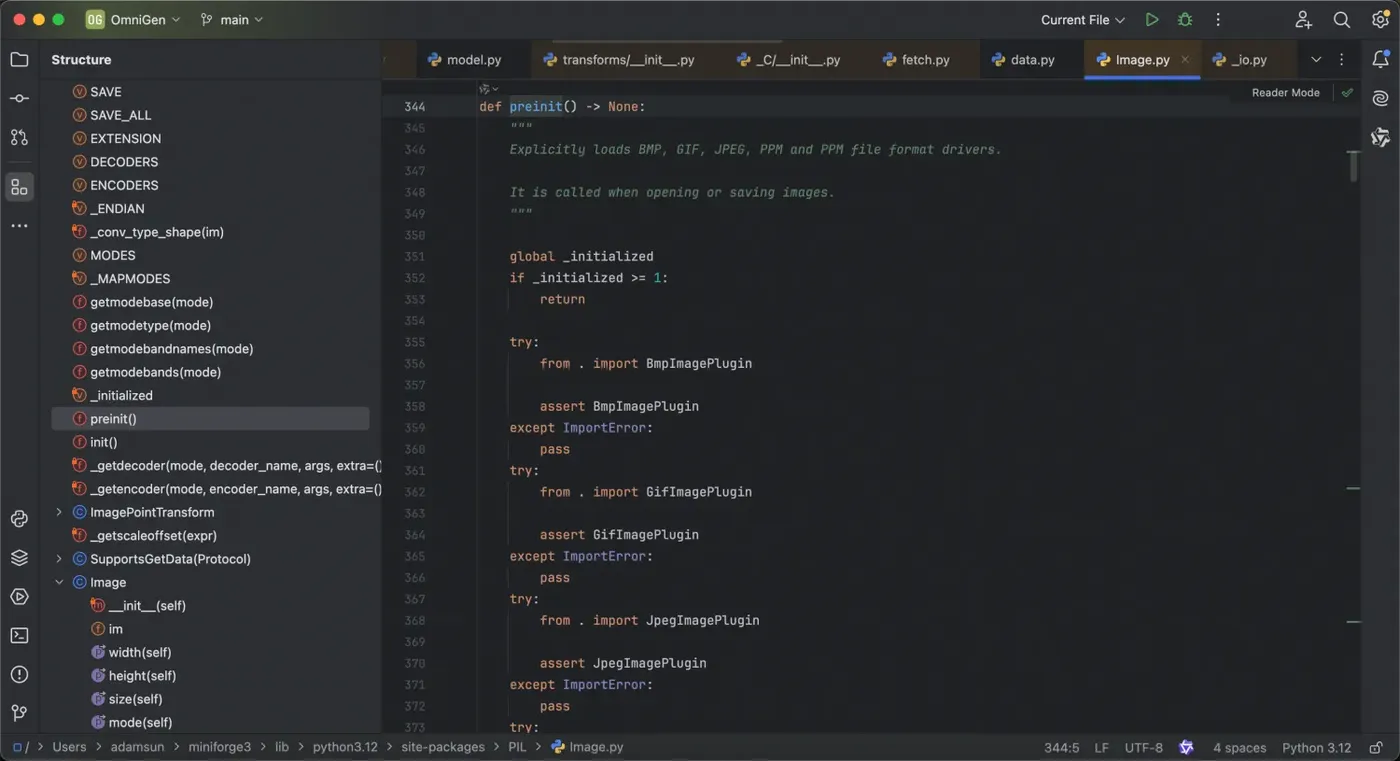
Task: Open the Notifications bell icon
Action: (x=1381, y=60)
